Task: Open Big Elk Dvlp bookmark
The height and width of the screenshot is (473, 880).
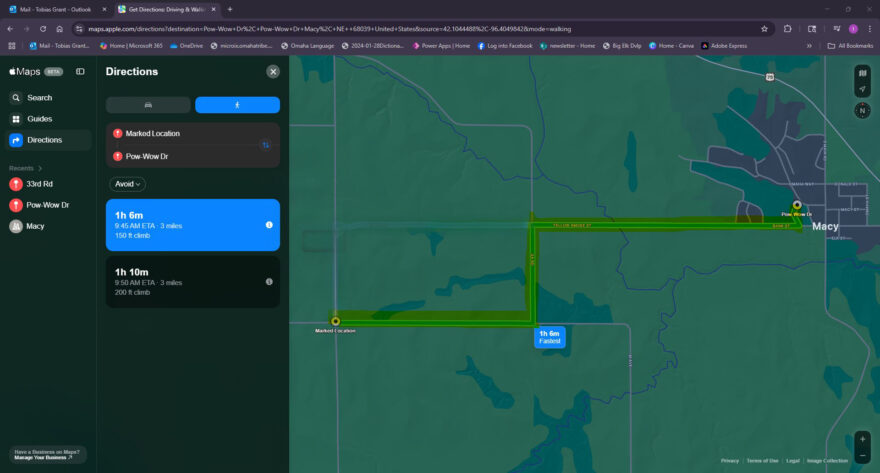Action: [622, 46]
